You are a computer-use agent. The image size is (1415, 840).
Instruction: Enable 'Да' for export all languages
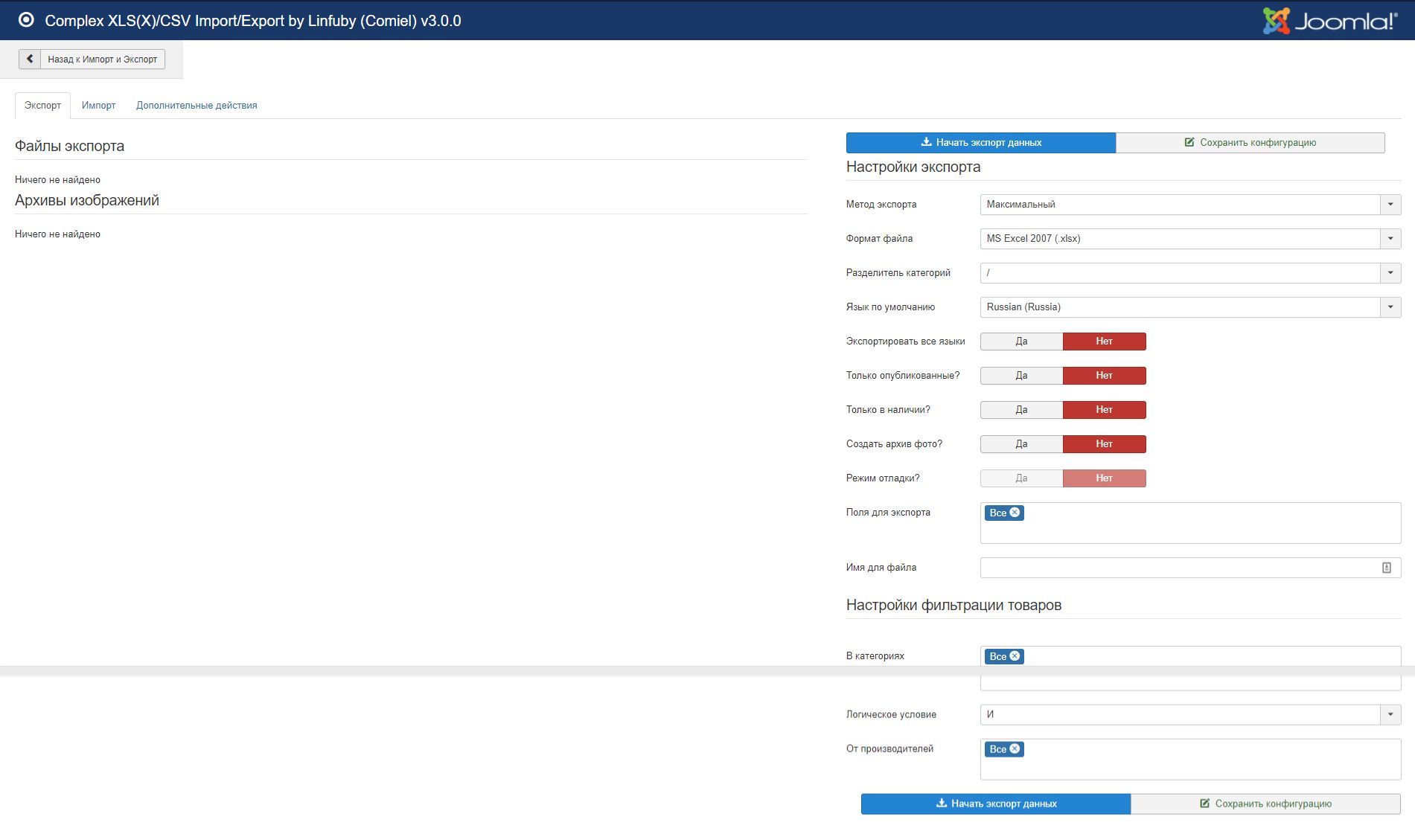1021,342
